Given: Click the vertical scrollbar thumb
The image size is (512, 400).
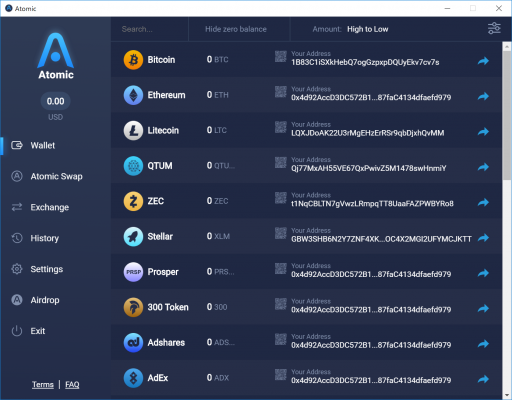Looking at the screenshot, I should point(507,115).
